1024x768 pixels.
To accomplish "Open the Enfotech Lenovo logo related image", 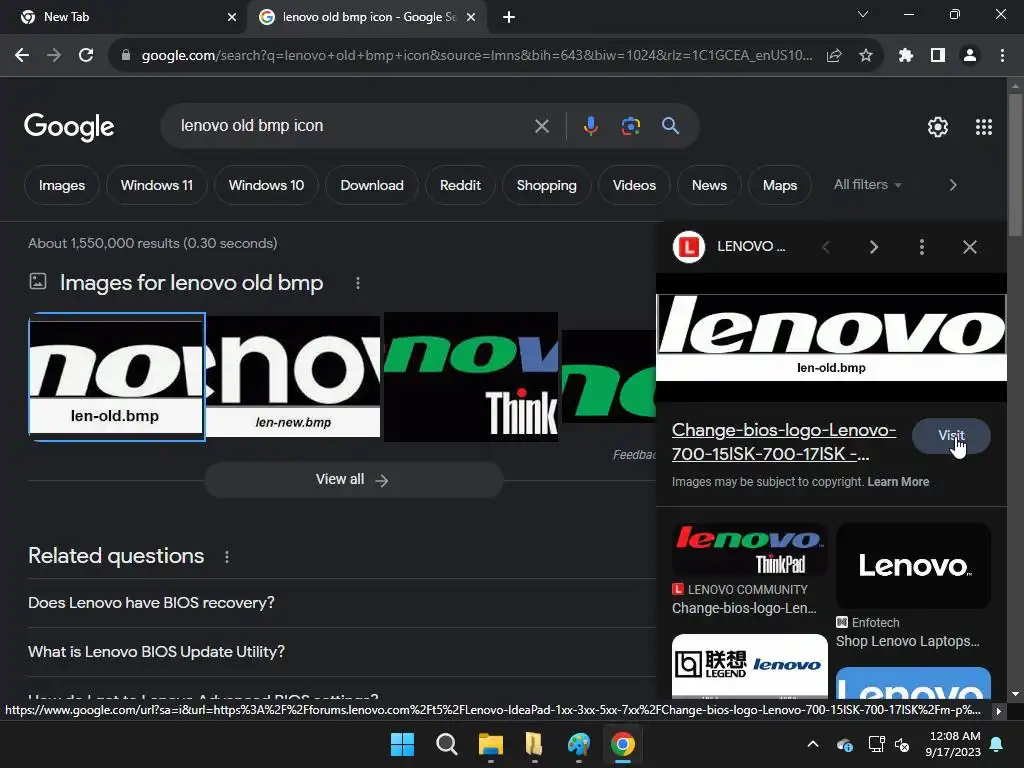I will [x=913, y=566].
